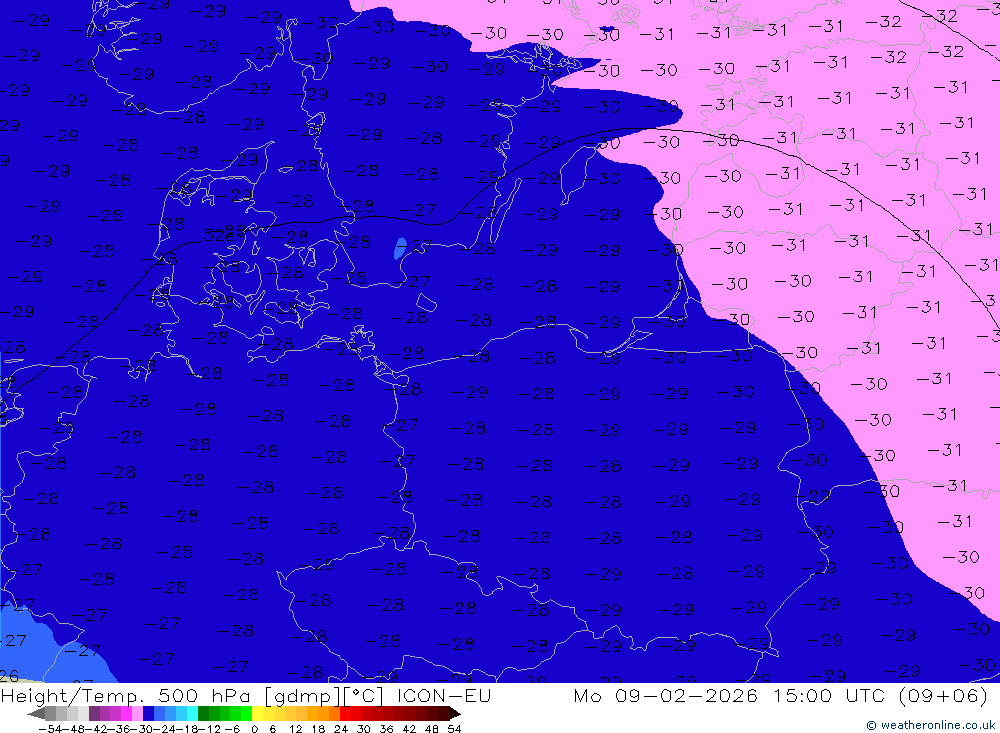Click the '528' contour height label
Viewport: 1000px width, 733px height.
pyautogui.click(x=218, y=235)
